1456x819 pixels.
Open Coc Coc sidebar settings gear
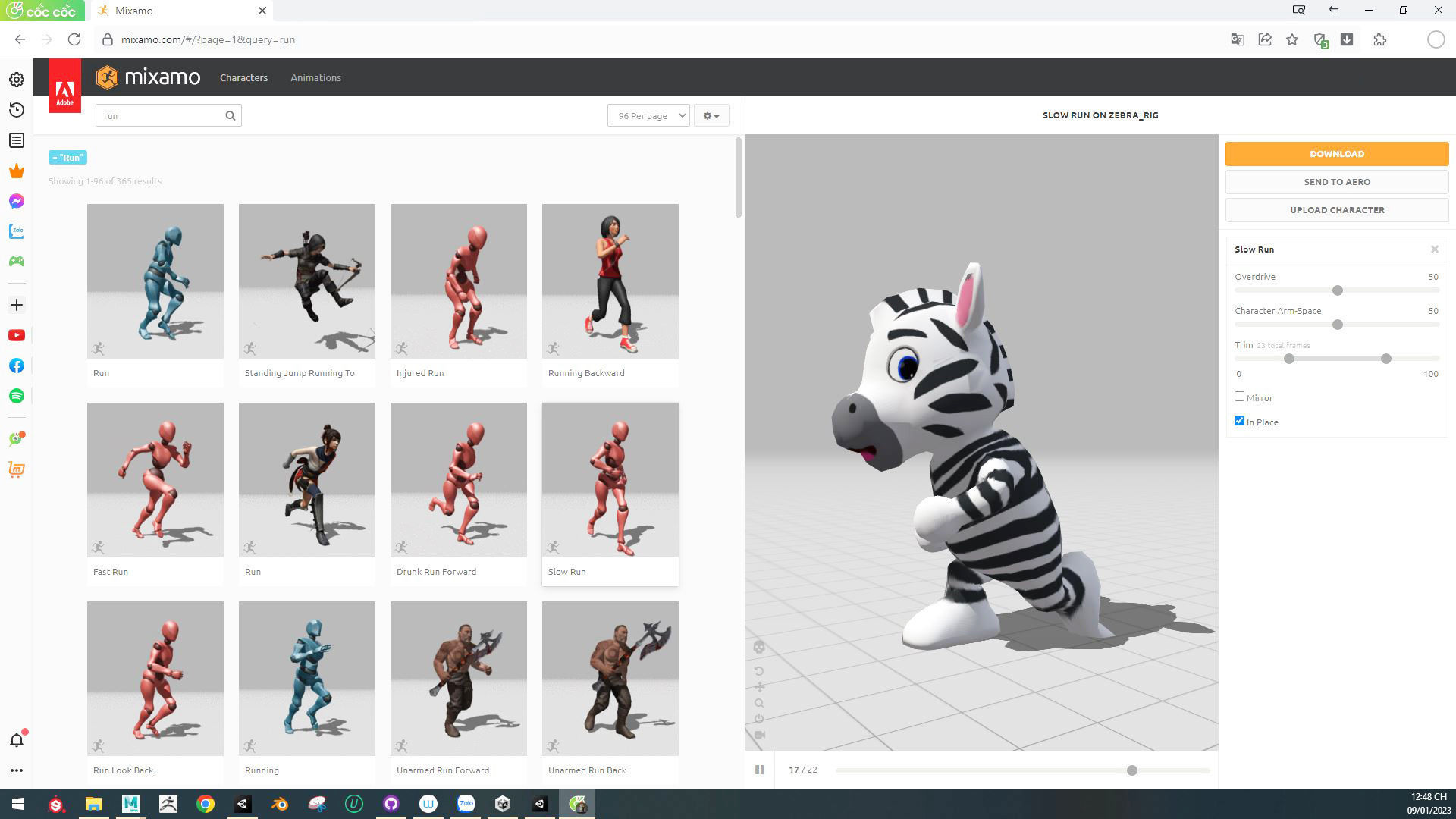click(17, 80)
